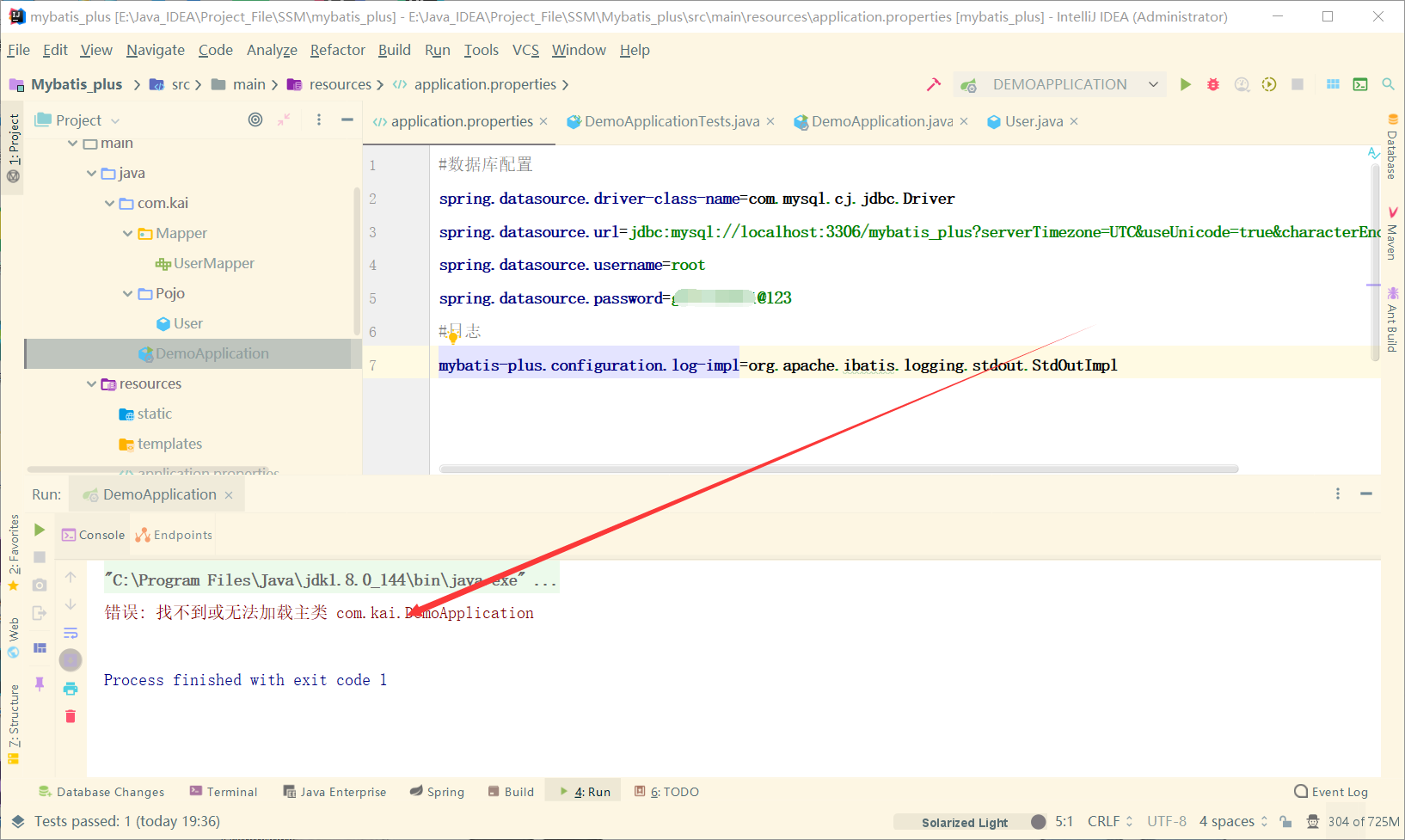Clear the console using the trash icon
1405x840 pixels.
(70, 715)
